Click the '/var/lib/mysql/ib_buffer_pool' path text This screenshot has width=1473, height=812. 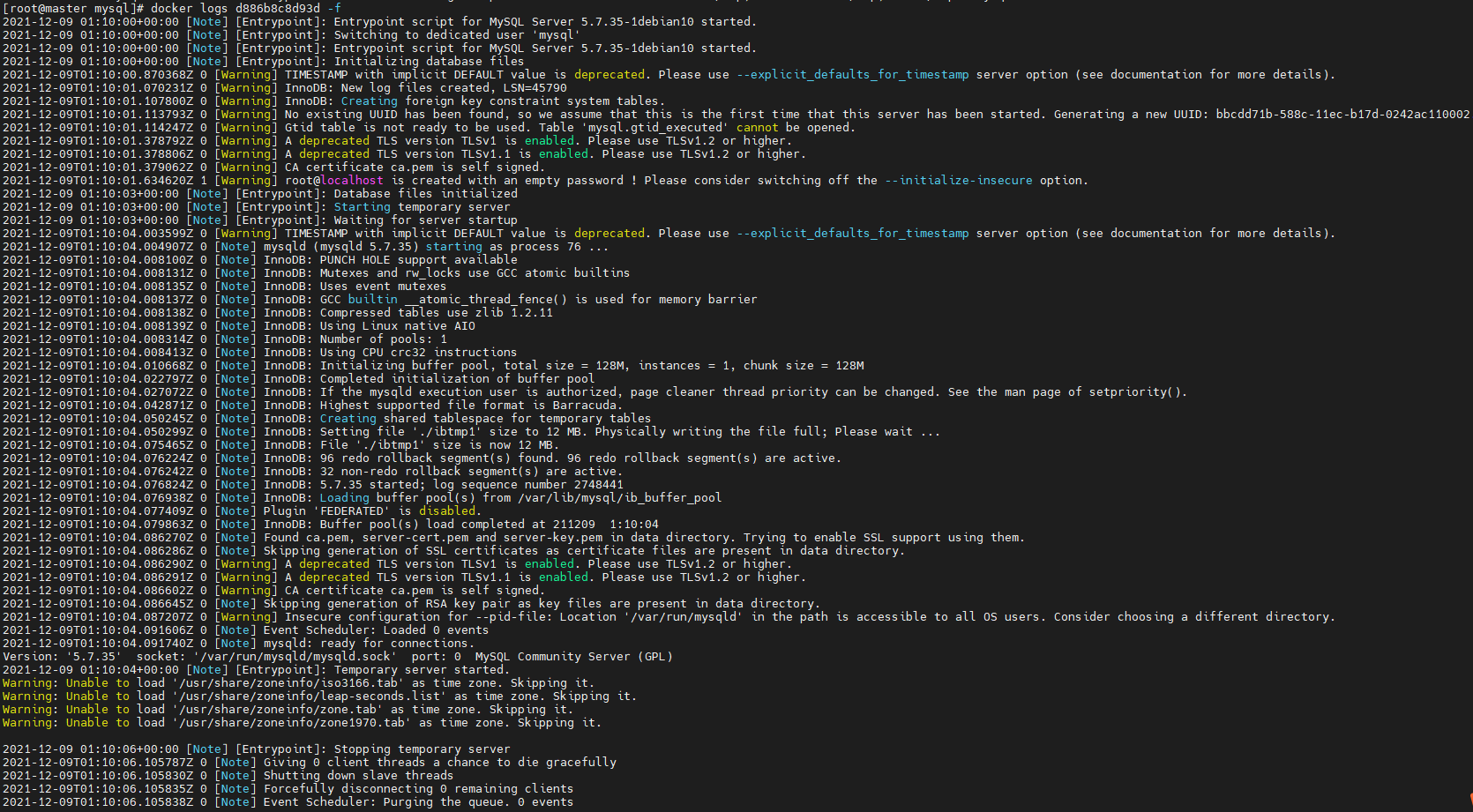click(x=620, y=497)
